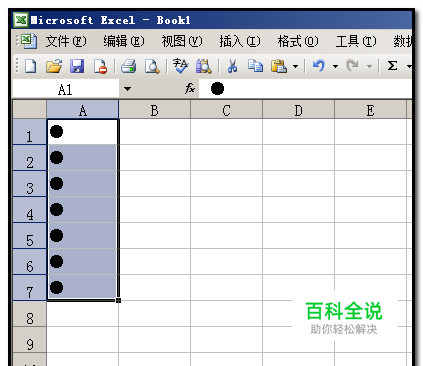Click empty cell A8
Viewport: 423px width, 366px height.
[x=83, y=314]
